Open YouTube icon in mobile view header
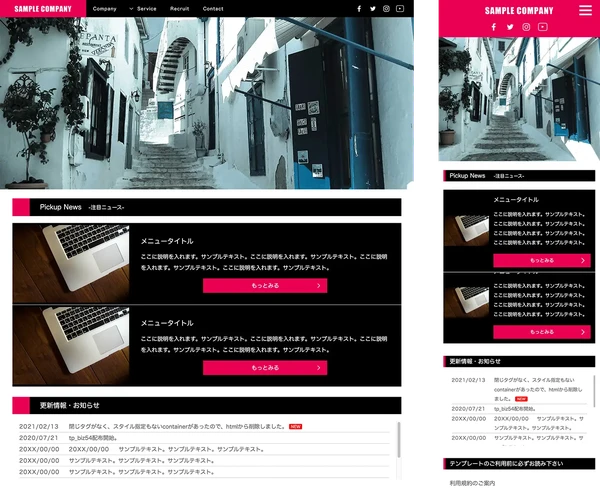Viewport: 600px width, 488px height. click(543, 27)
